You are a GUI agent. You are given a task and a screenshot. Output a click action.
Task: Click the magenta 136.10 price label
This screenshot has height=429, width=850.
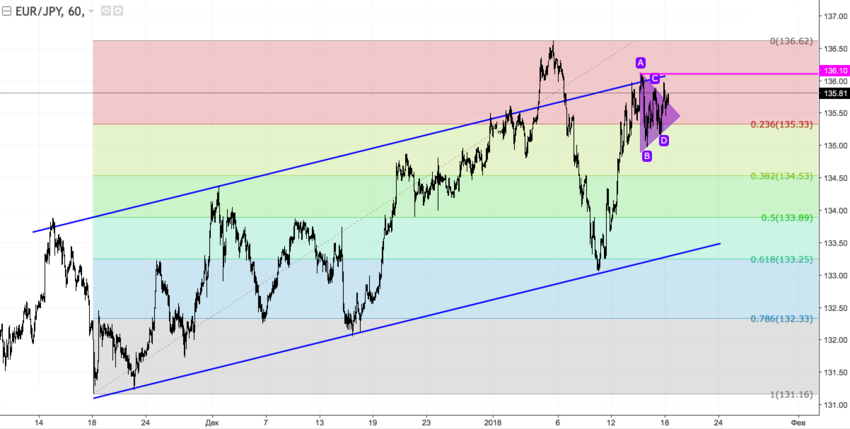pyautogui.click(x=833, y=71)
